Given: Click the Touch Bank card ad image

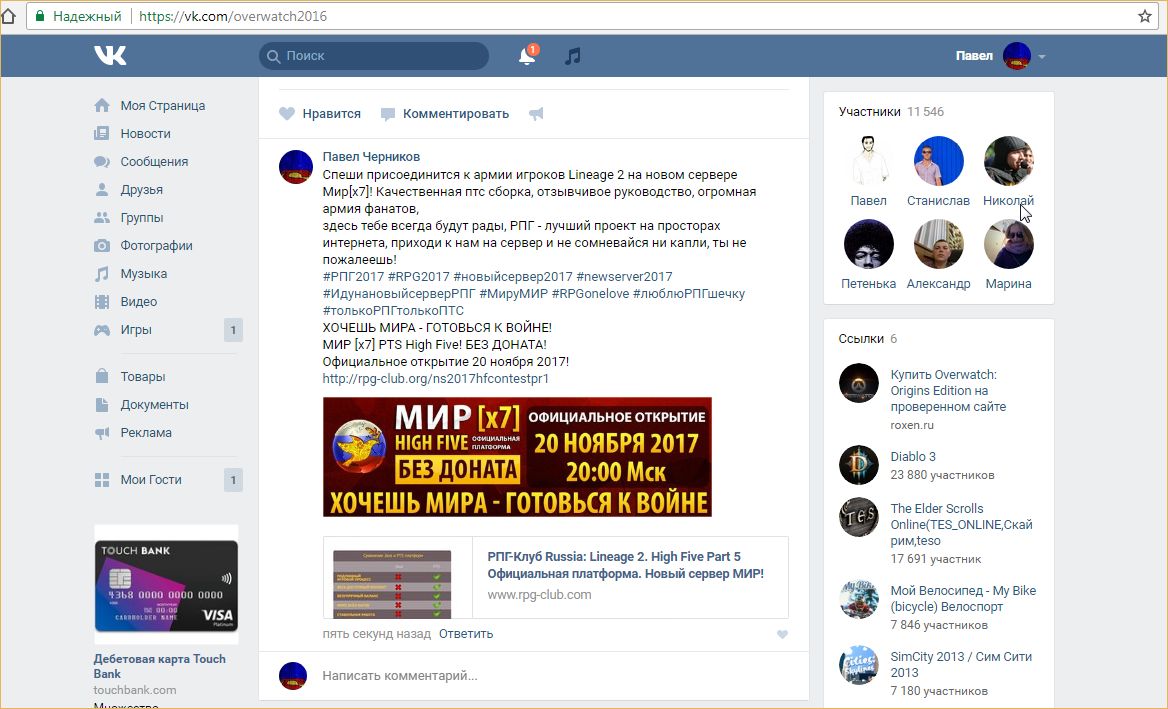Looking at the screenshot, I should [x=166, y=585].
